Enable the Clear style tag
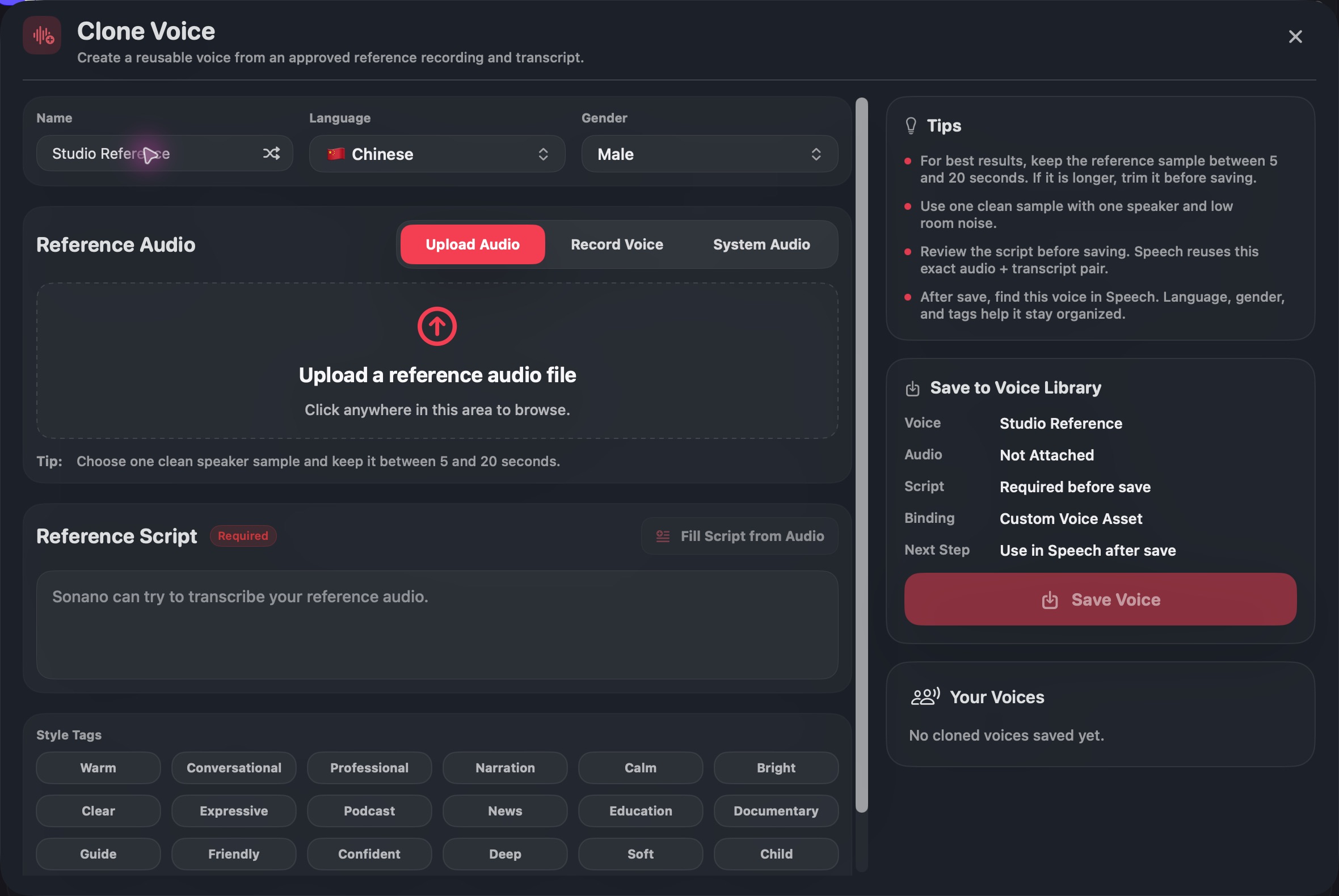The image size is (1339, 896). coord(98,811)
